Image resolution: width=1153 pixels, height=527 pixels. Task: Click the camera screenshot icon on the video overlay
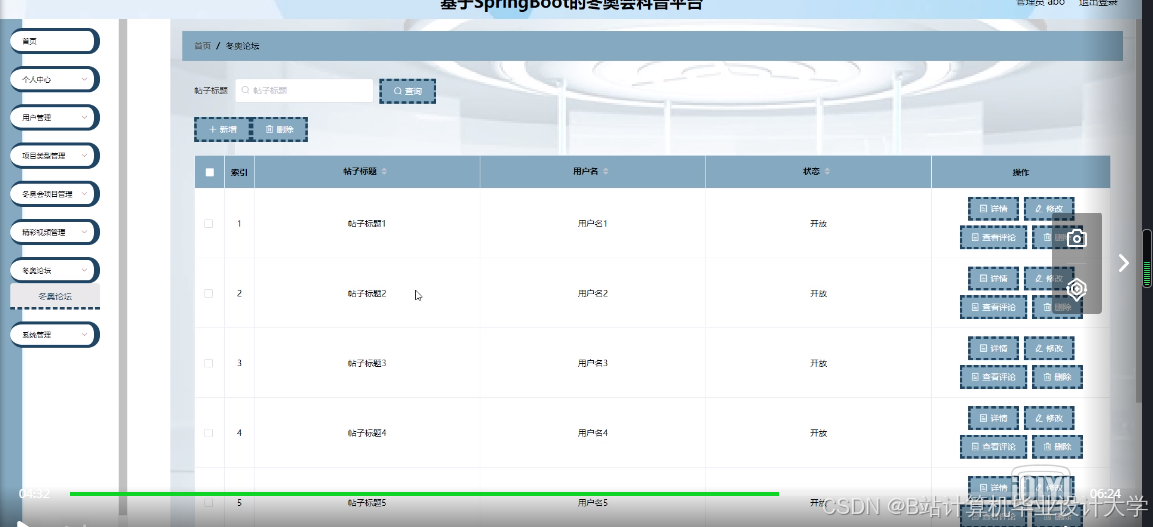[x=1077, y=238]
